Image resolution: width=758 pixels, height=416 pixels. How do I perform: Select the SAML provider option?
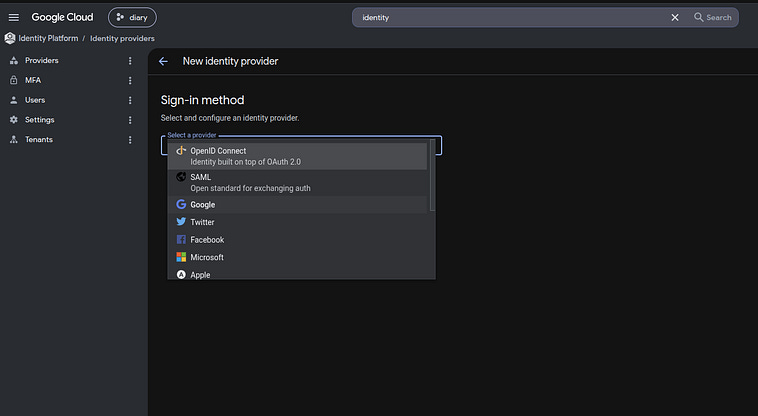[x=297, y=183]
